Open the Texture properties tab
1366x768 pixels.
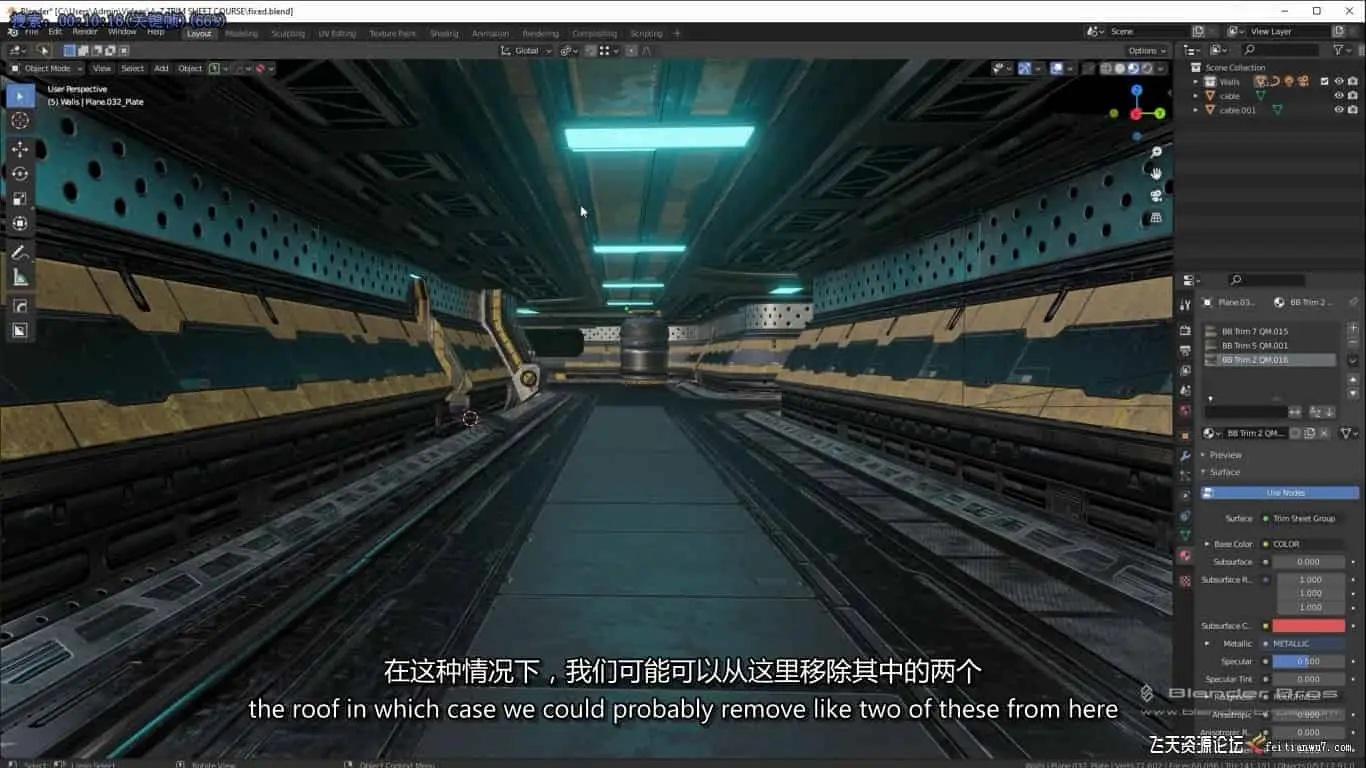coord(1185,580)
